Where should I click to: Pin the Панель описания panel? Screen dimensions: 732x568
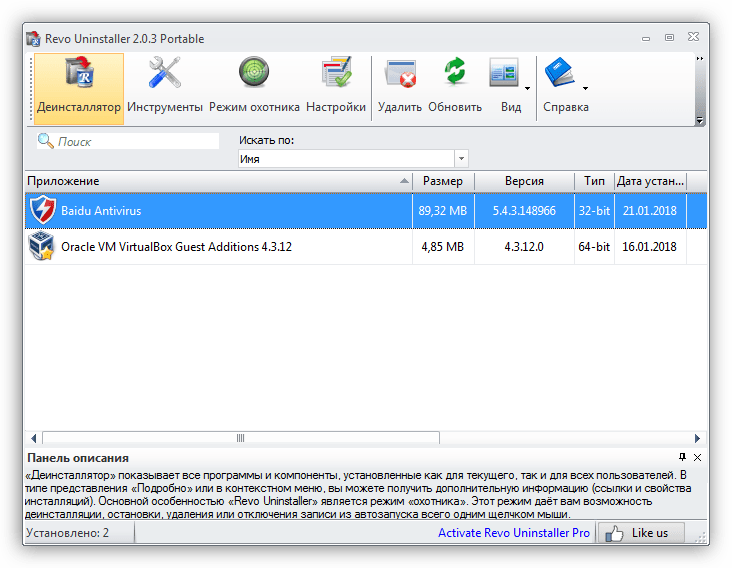(682, 457)
